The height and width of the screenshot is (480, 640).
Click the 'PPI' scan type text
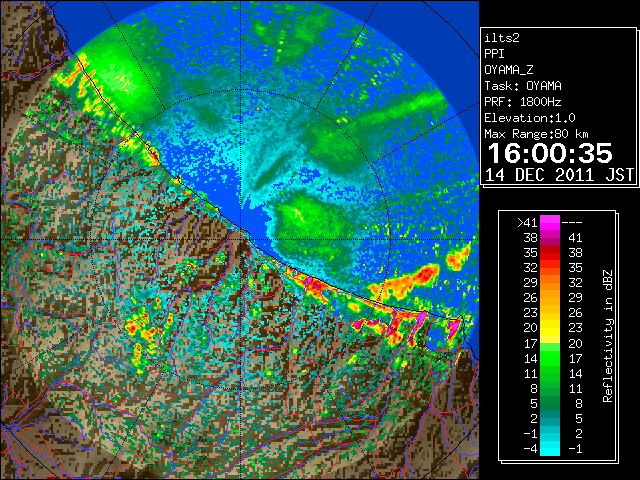(x=494, y=54)
